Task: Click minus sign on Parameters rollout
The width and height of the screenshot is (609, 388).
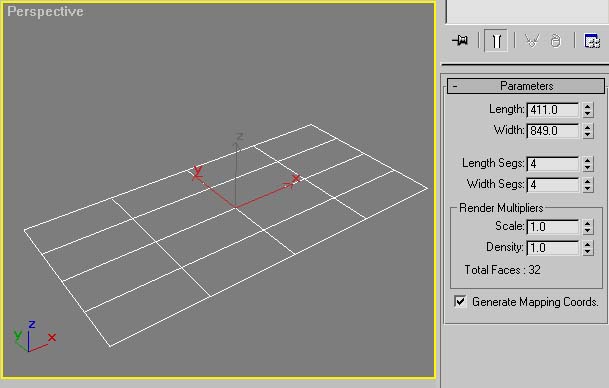Action: tap(455, 86)
